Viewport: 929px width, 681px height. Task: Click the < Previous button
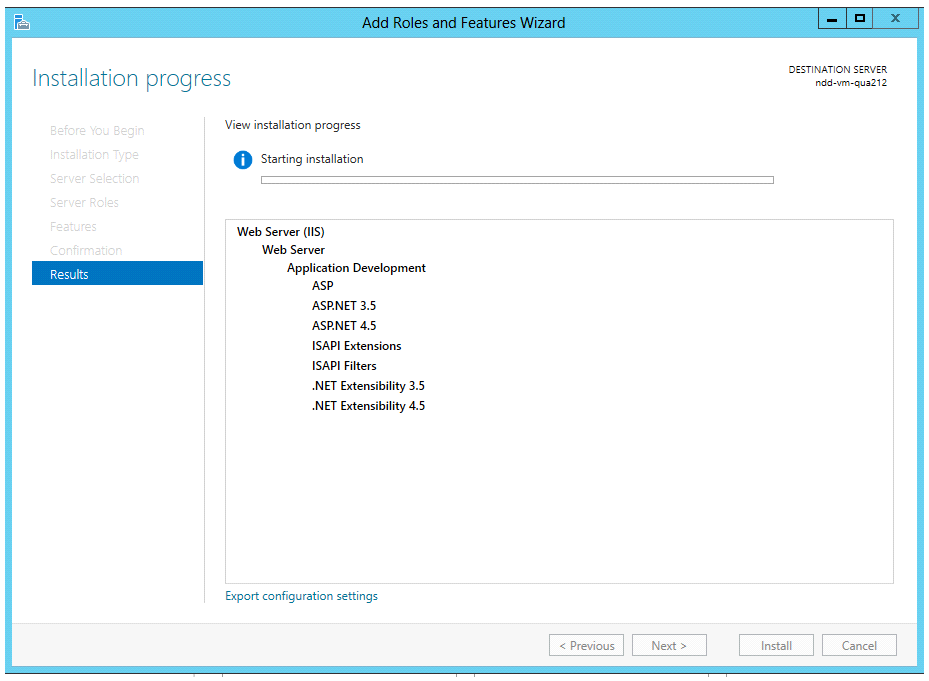[x=586, y=646]
